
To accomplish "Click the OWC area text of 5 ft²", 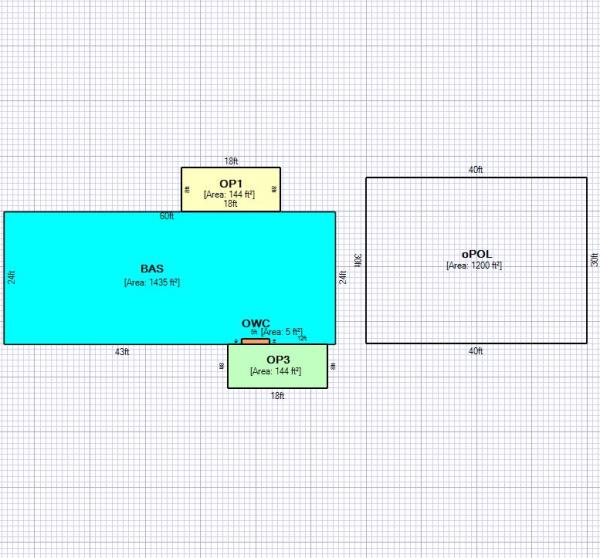I will [x=281, y=331].
